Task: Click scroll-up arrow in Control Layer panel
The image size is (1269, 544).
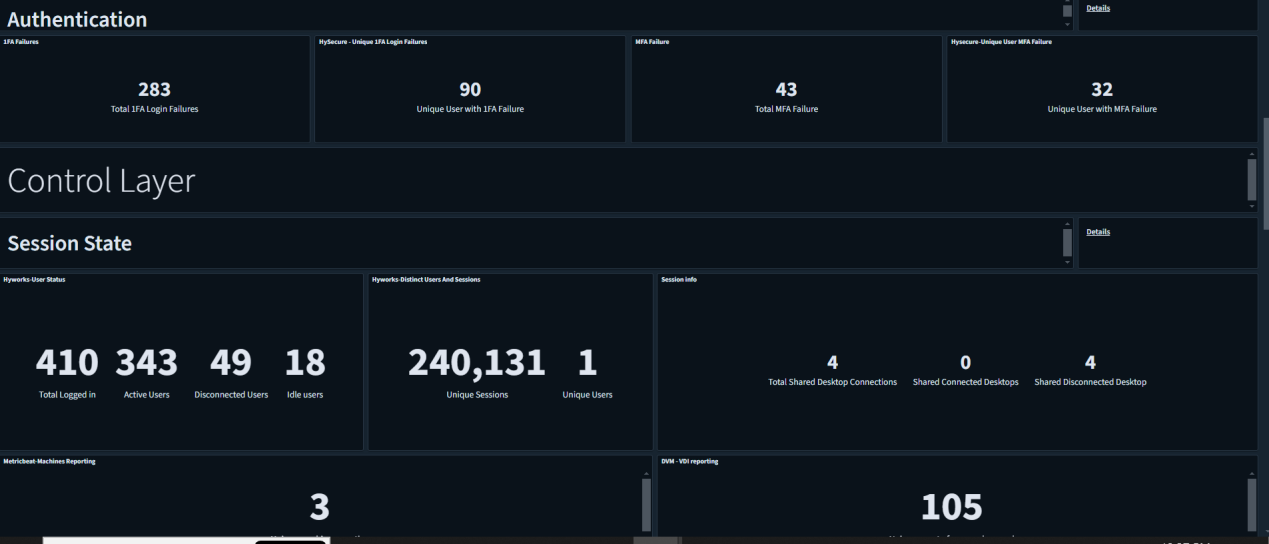Action: [1252, 154]
